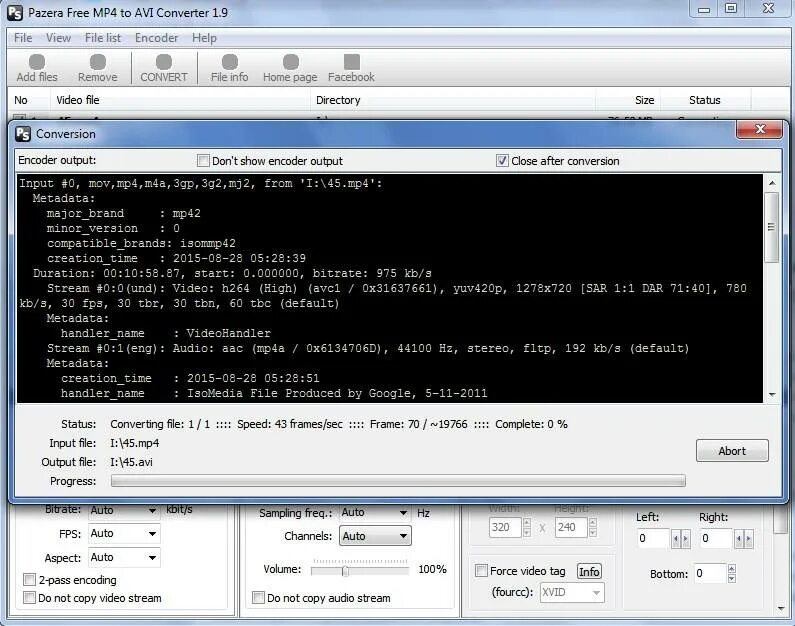Click the Left crop value field

[x=653, y=538]
